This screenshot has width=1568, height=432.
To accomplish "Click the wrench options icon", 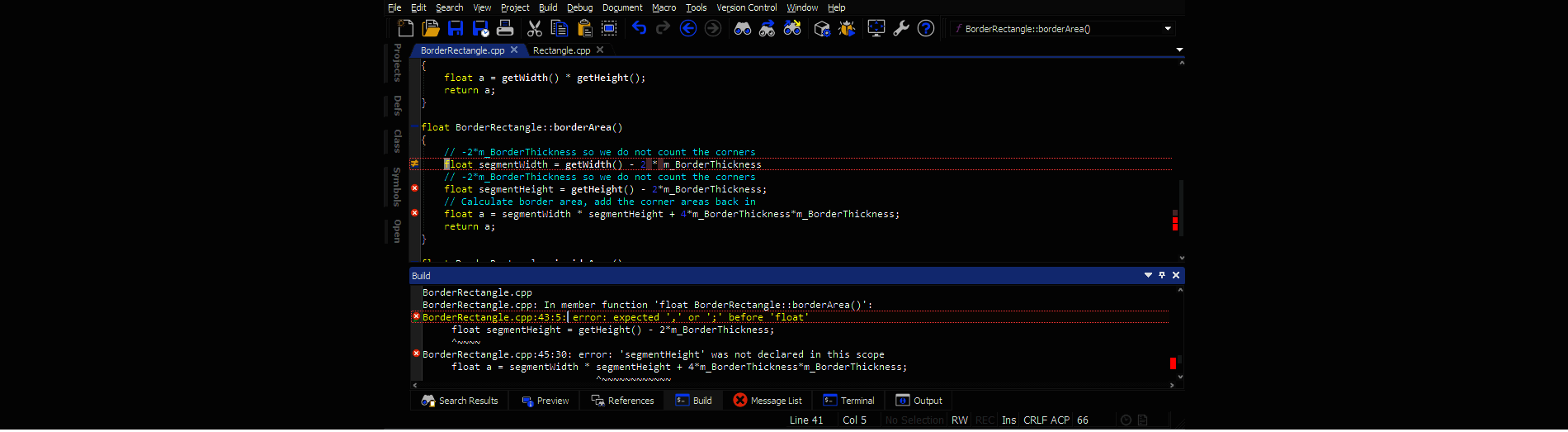I will pos(901,29).
